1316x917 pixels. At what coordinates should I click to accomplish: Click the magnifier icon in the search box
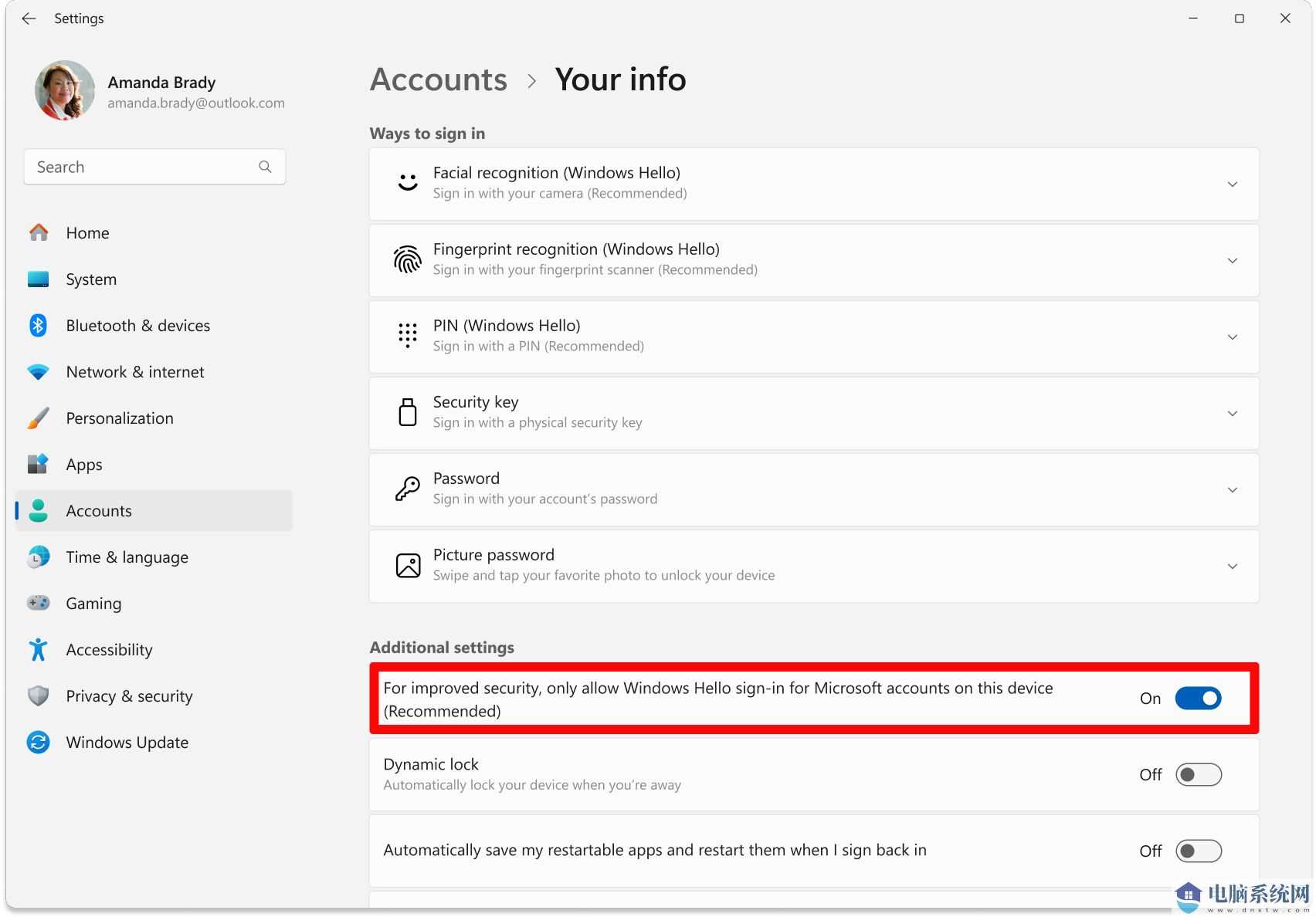pyautogui.click(x=265, y=167)
